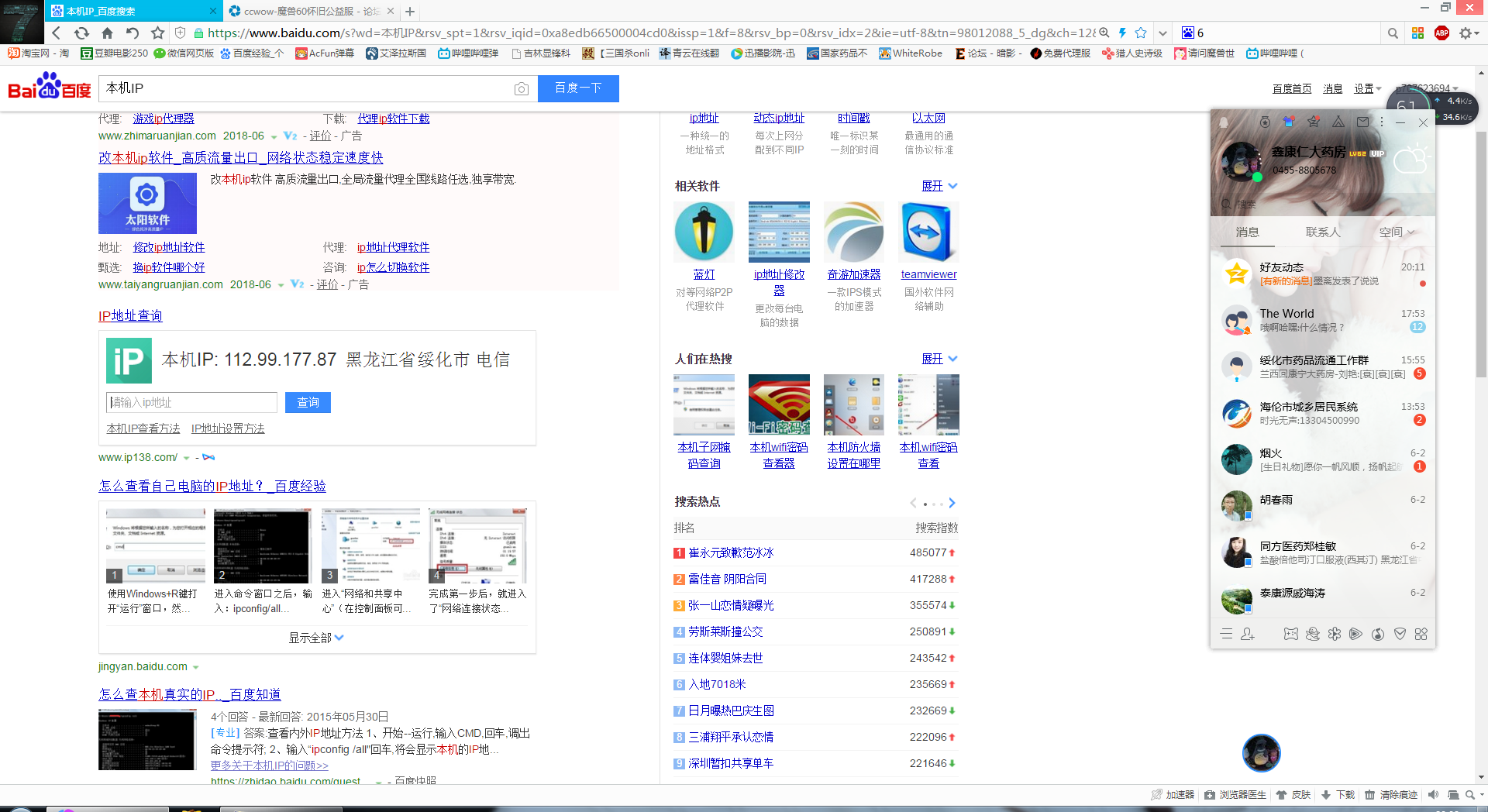Click the QQ add friend icon

click(1247, 634)
